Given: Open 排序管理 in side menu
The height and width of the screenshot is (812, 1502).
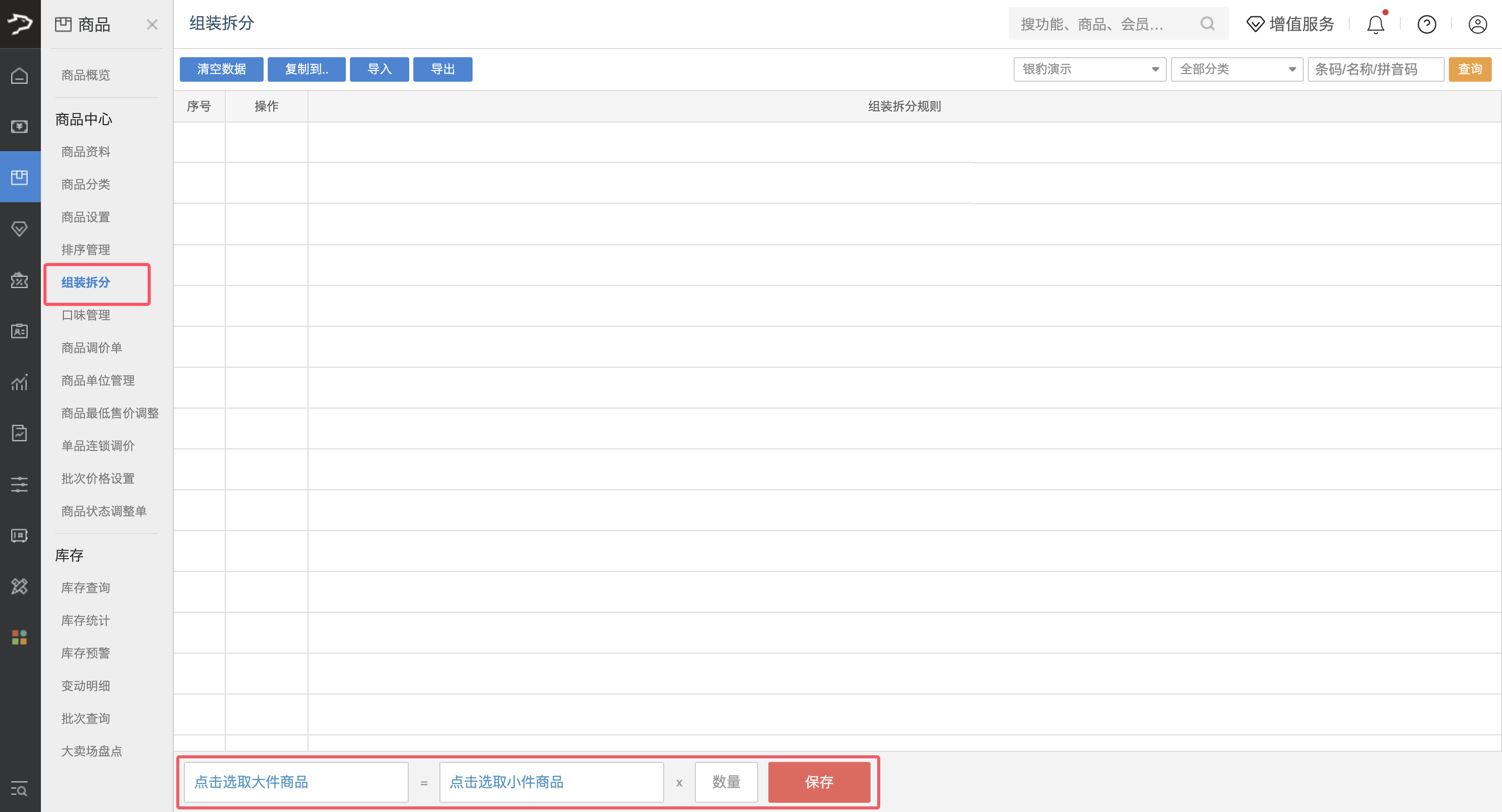Looking at the screenshot, I should click(x=86, y=250).
